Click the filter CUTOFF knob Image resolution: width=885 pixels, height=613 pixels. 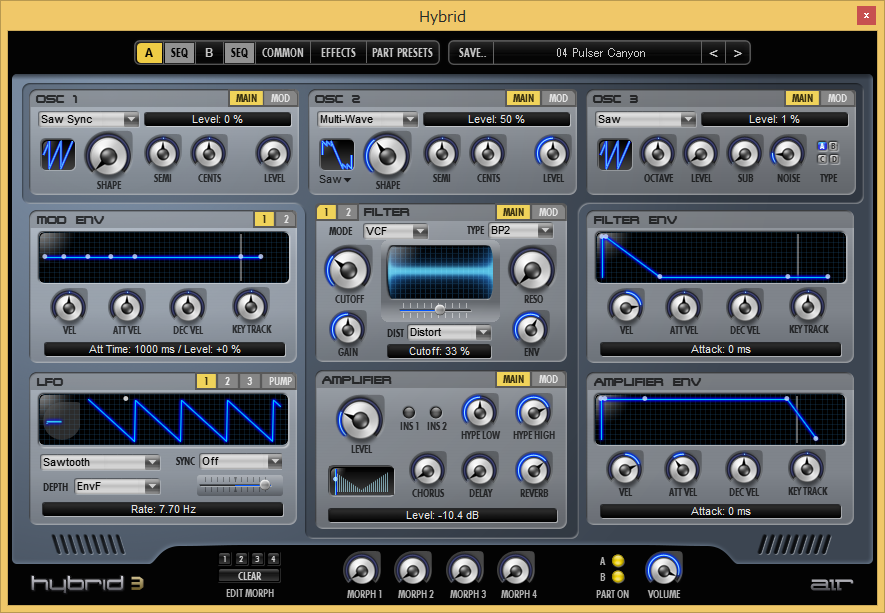tap(348, 270)
